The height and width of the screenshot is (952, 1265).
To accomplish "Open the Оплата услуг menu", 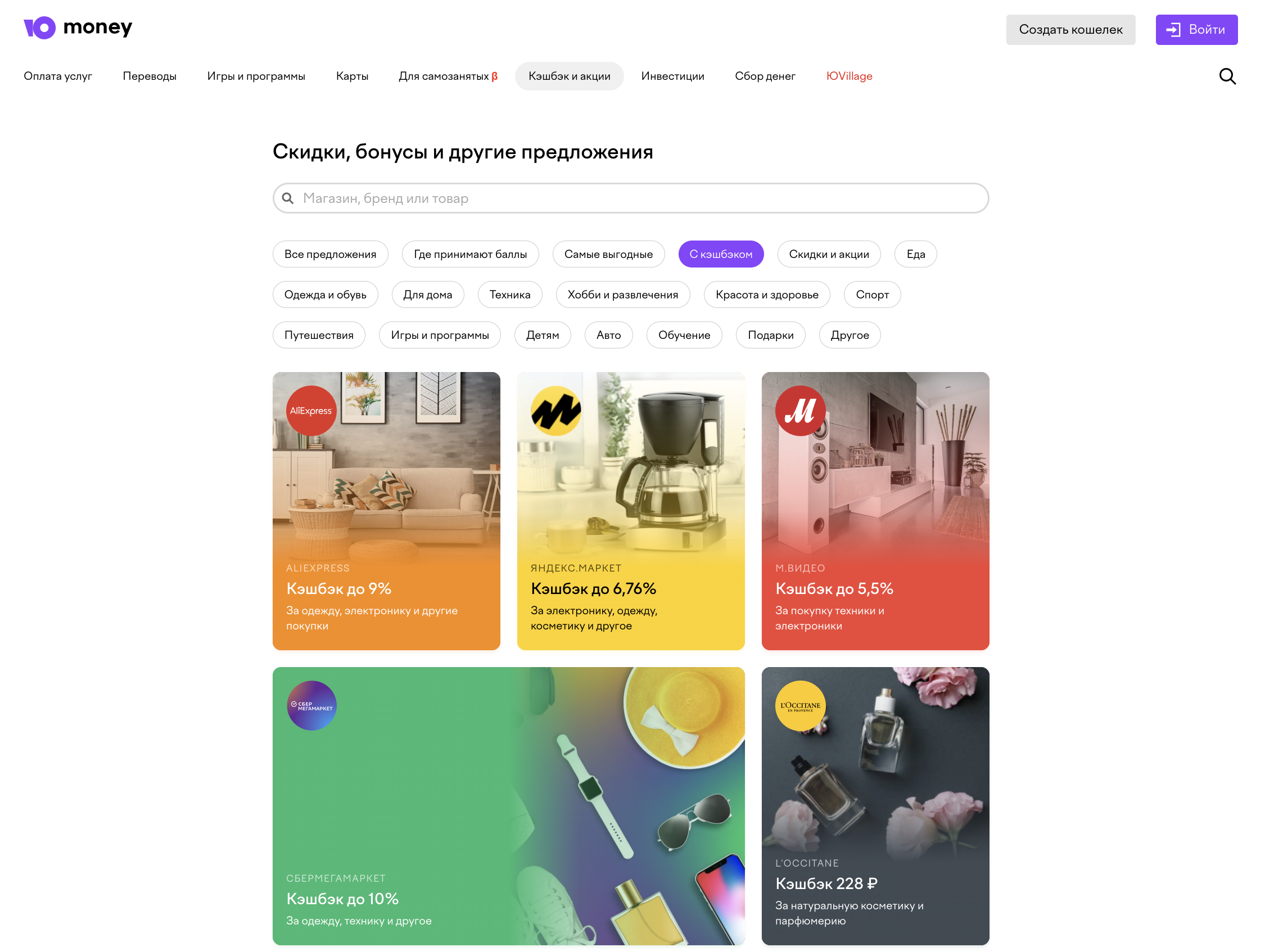I will 58,76.
